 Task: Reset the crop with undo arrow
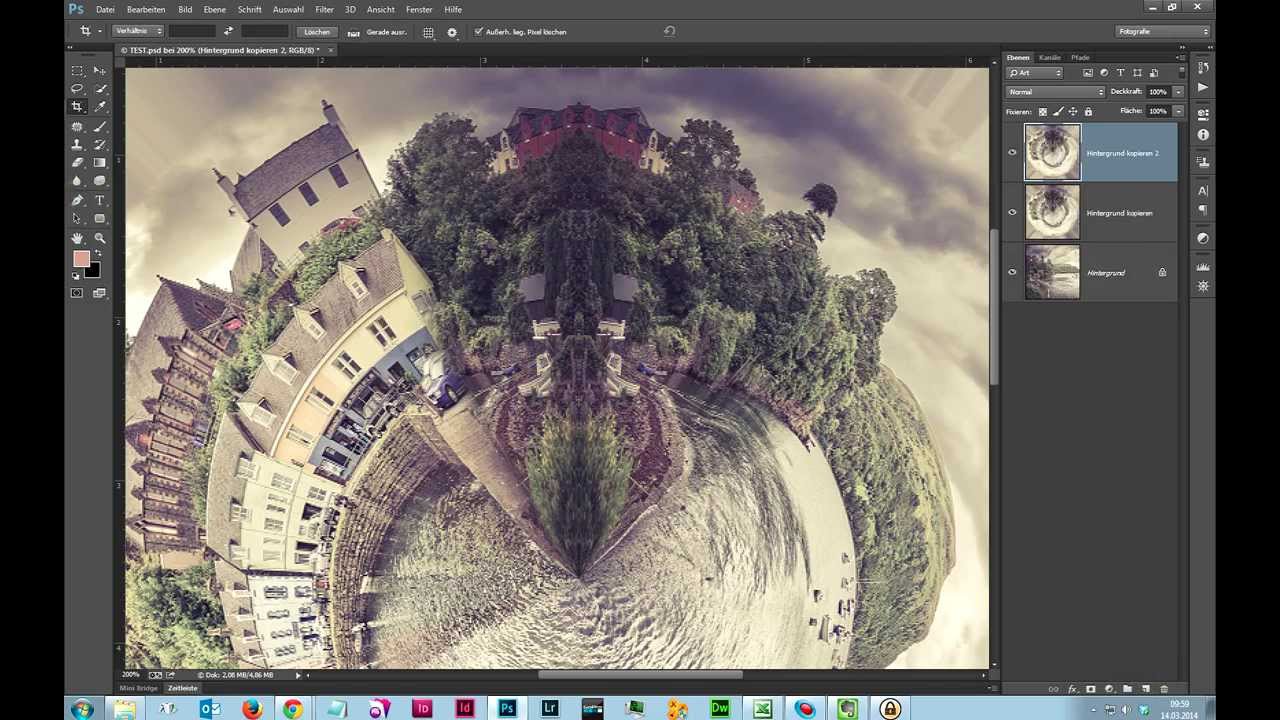669,31
